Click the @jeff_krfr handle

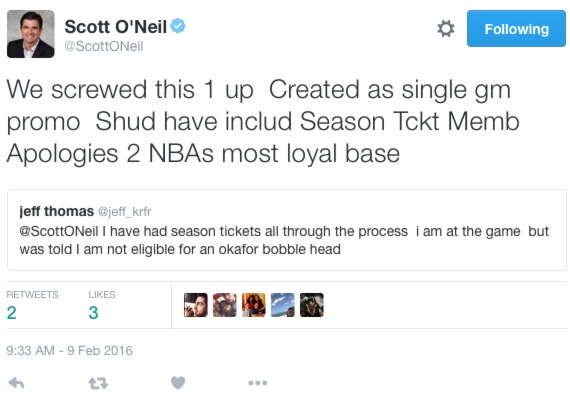click(125, 211)
